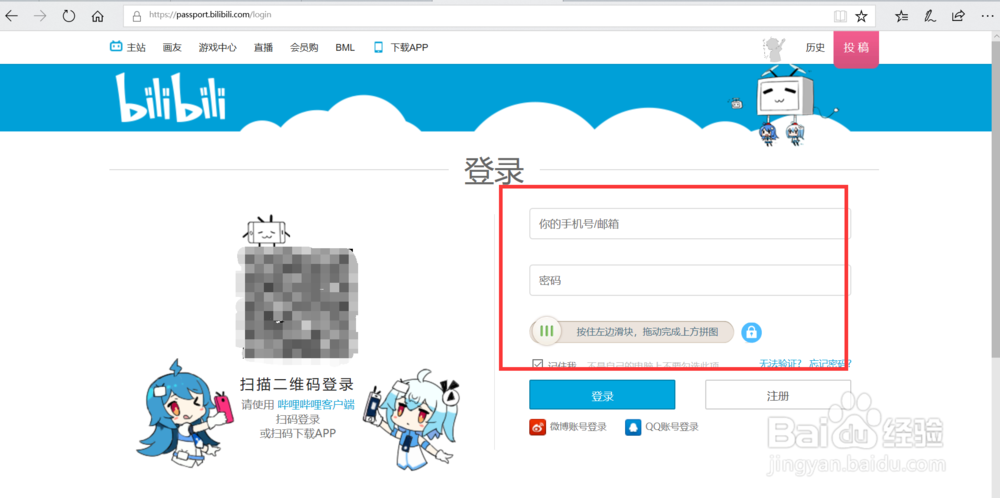Click the browser forward arrow

(40, 16)
